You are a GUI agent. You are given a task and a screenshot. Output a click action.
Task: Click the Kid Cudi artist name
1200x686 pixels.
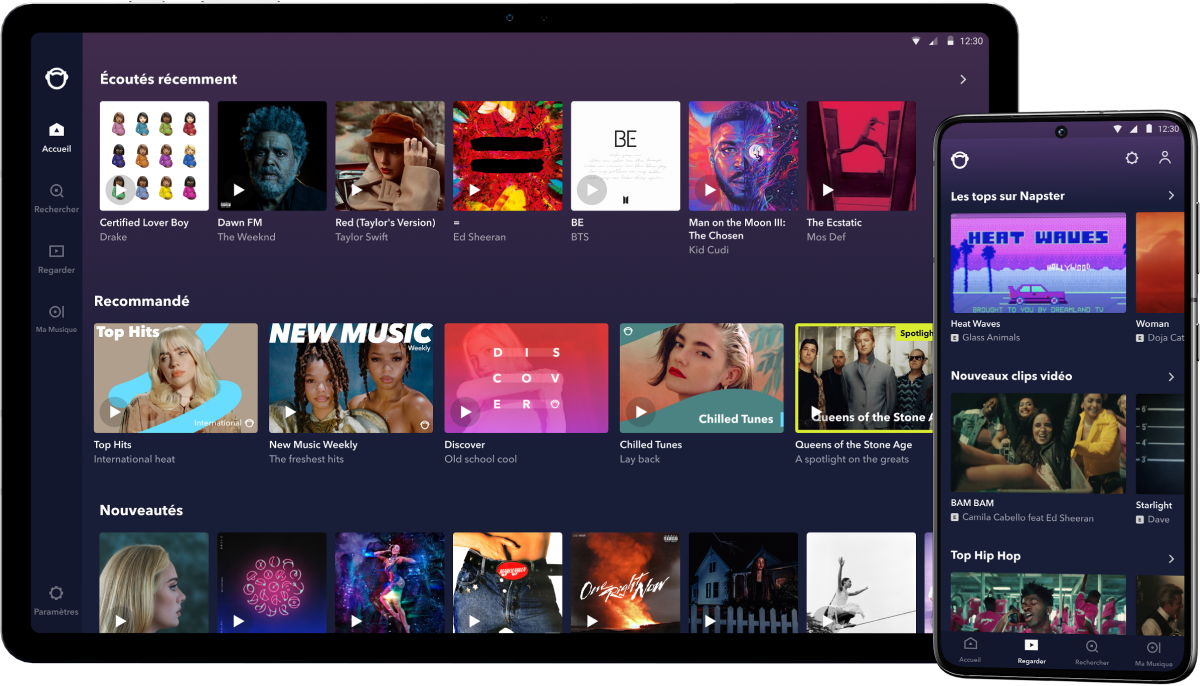click(x=709, y=250)
